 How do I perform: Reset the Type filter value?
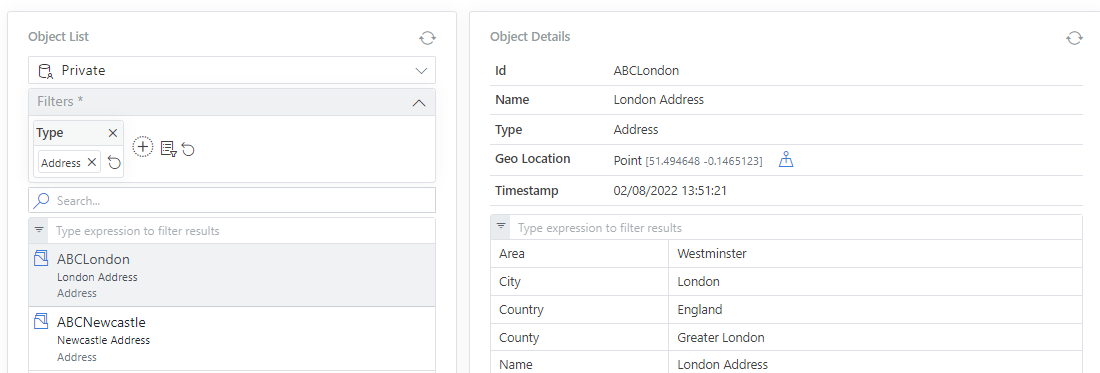pyautogui.click(x=114, y=163)
